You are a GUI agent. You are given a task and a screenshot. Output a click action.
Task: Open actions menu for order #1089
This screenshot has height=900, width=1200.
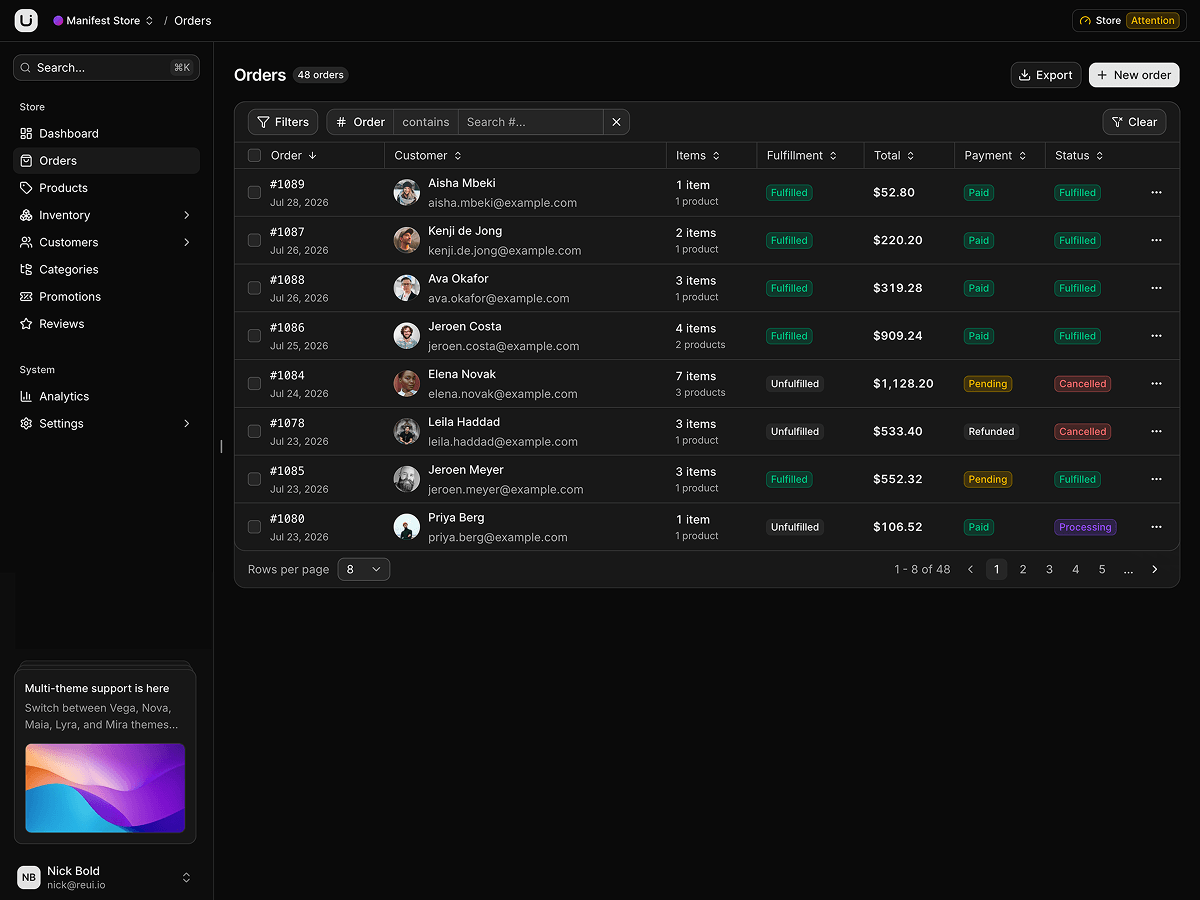click(x=1156, y=192)
